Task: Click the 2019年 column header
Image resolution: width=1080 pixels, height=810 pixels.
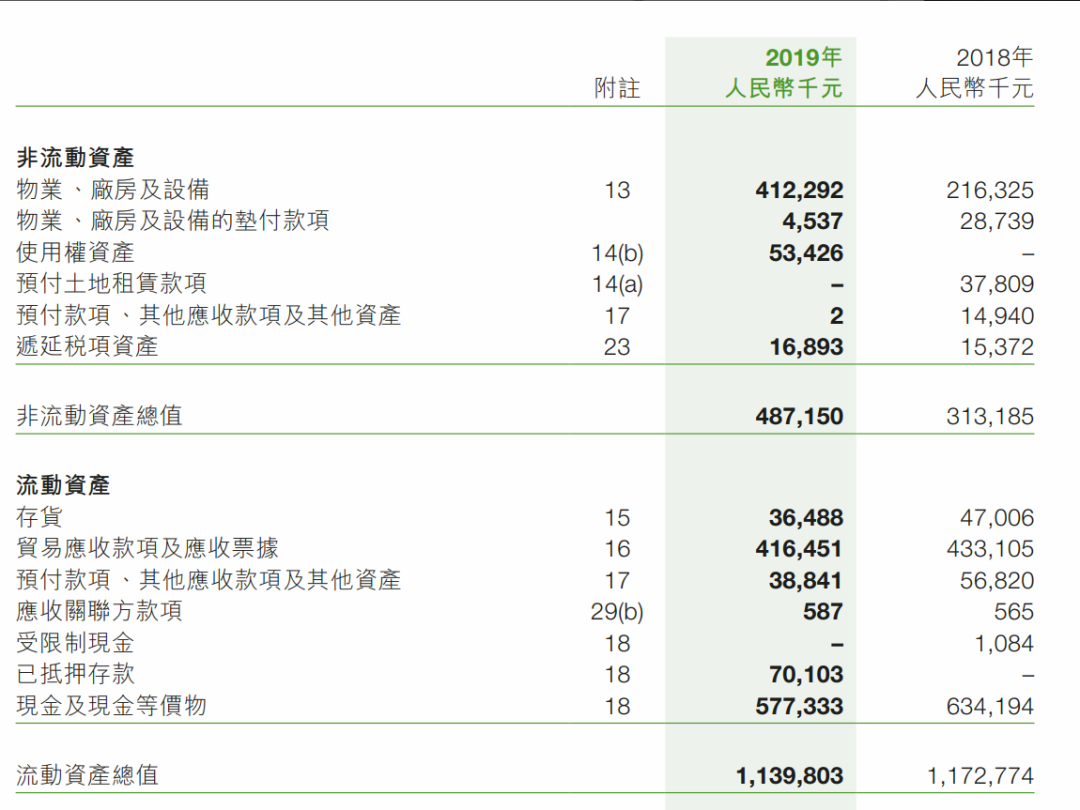Action: (803, 57)
